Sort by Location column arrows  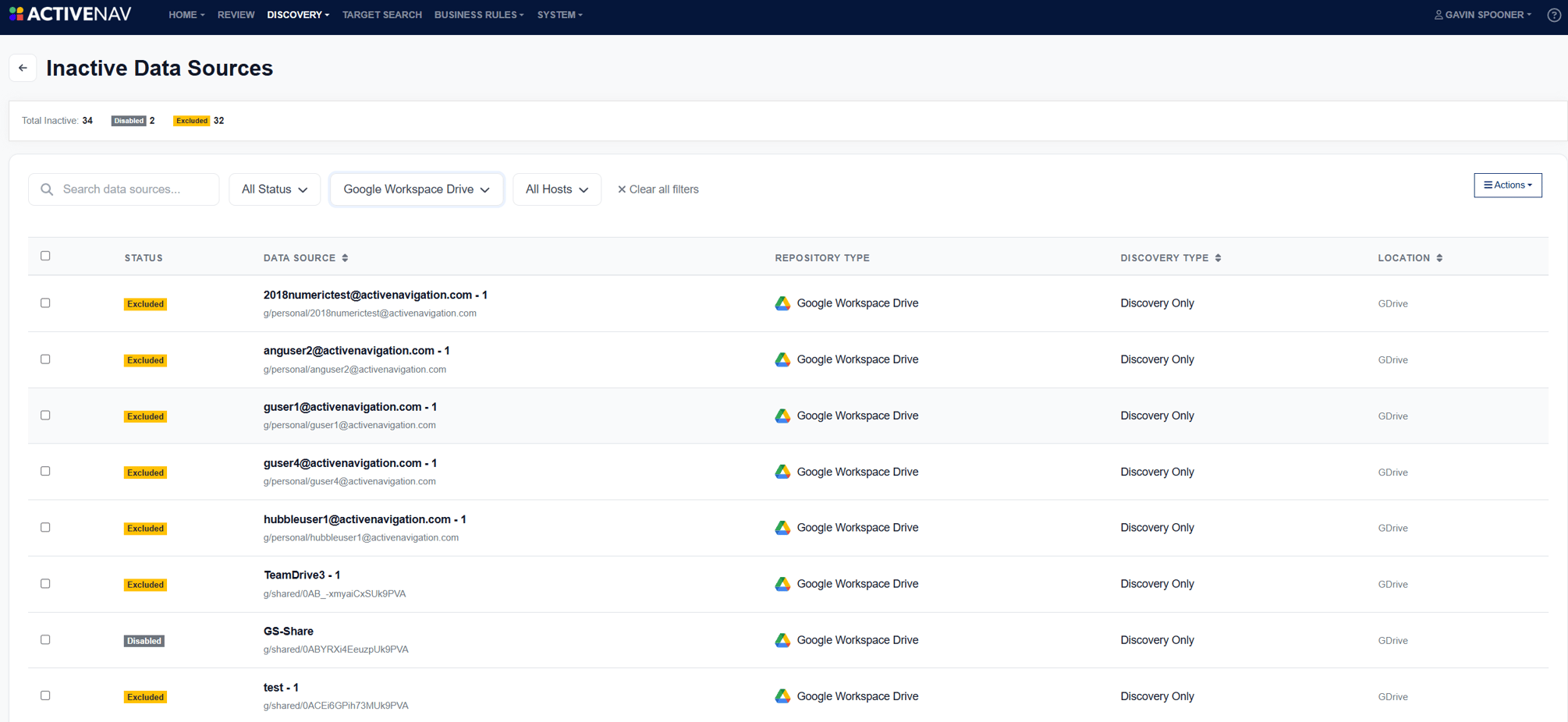[1439, 258]
